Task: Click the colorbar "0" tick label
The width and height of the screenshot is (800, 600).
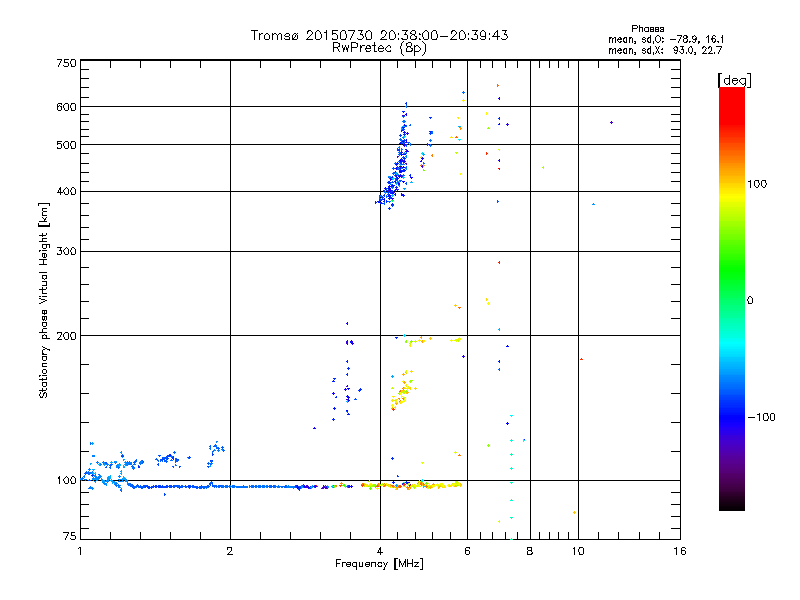Action: point(750,300)
